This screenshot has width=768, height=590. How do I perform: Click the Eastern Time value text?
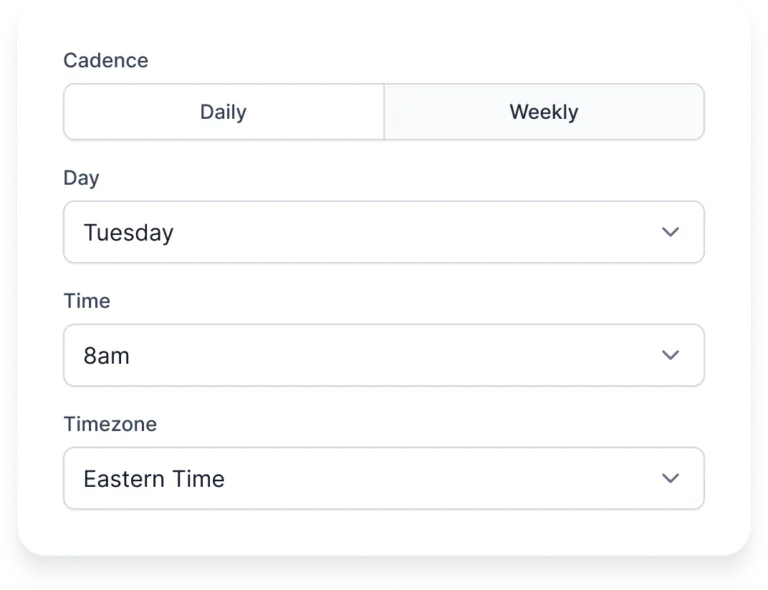pyautogui.click(x=154, y=479)
